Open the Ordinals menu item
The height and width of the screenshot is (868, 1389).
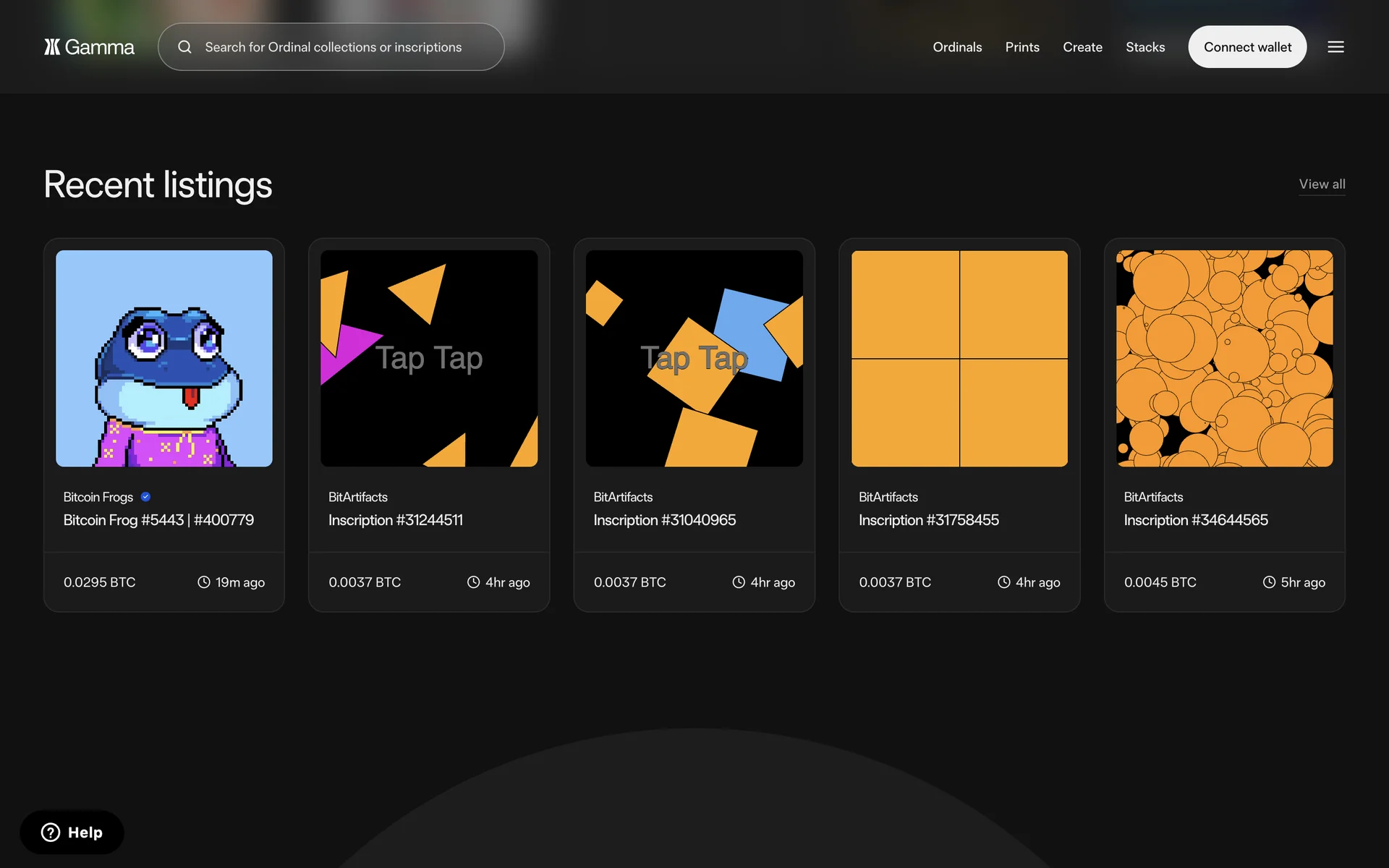(x=957, y=47)
